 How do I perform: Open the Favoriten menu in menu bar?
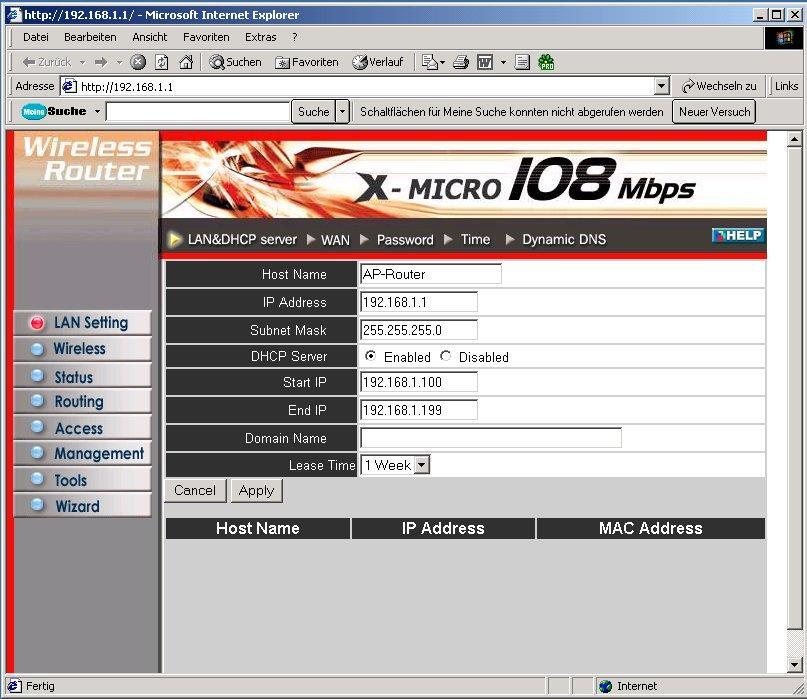tap(206, 37)
